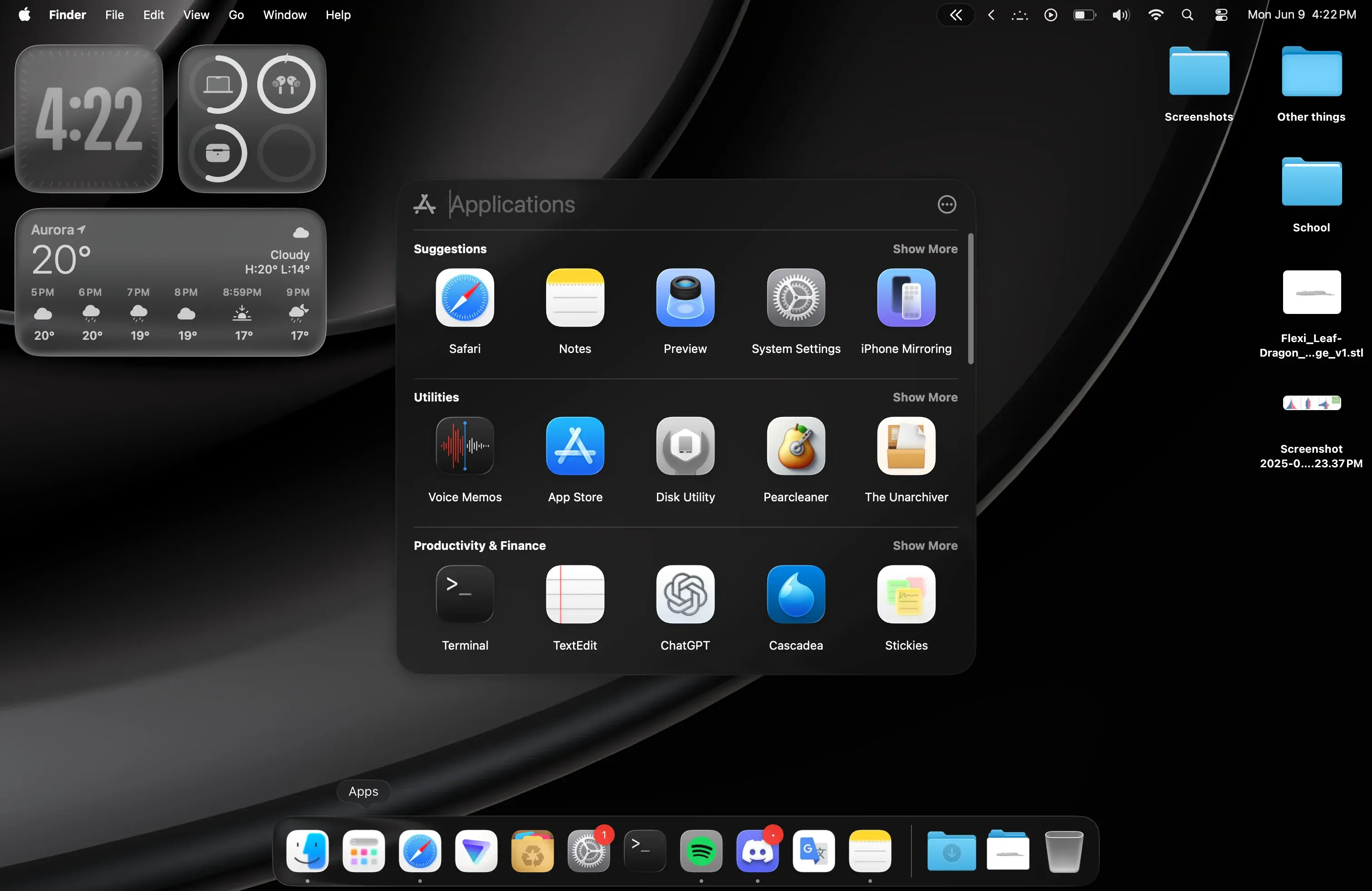Open the ellipsis options menu in Applications panel
The height and width of the screenshot is (891, 1372).
coord(946,204)
